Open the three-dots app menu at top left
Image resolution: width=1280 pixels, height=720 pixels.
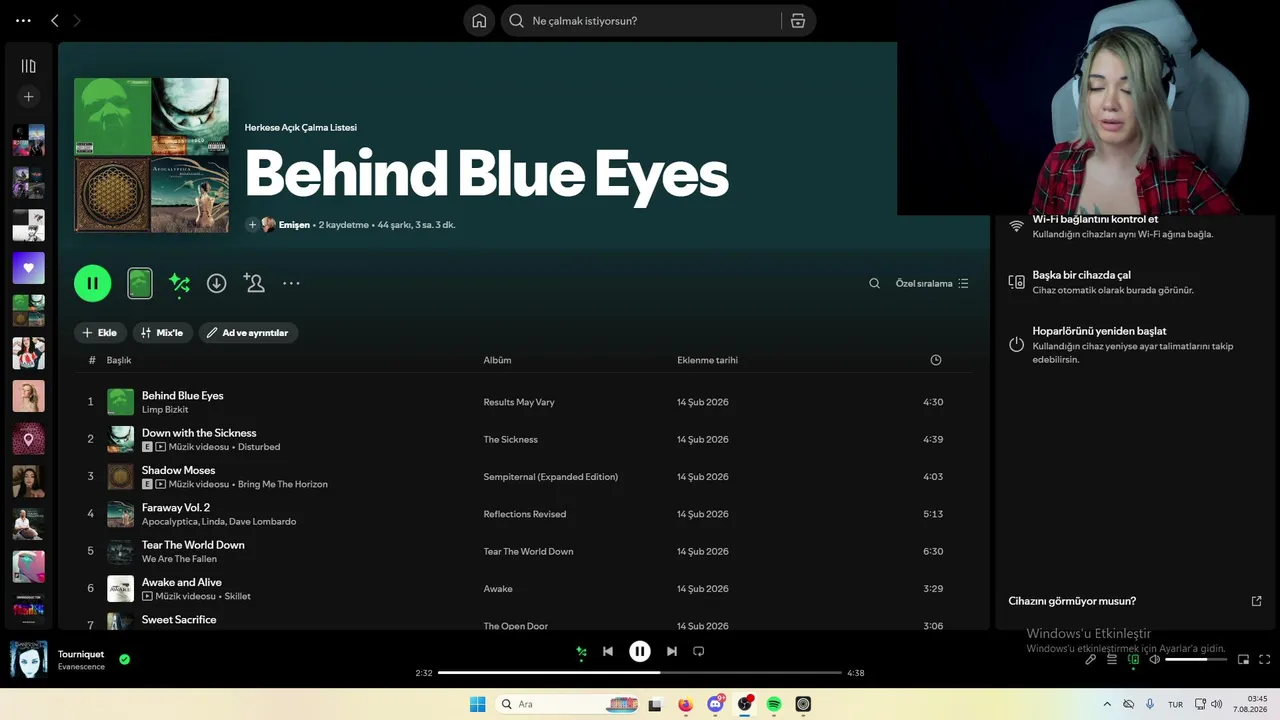coord(23,20)
